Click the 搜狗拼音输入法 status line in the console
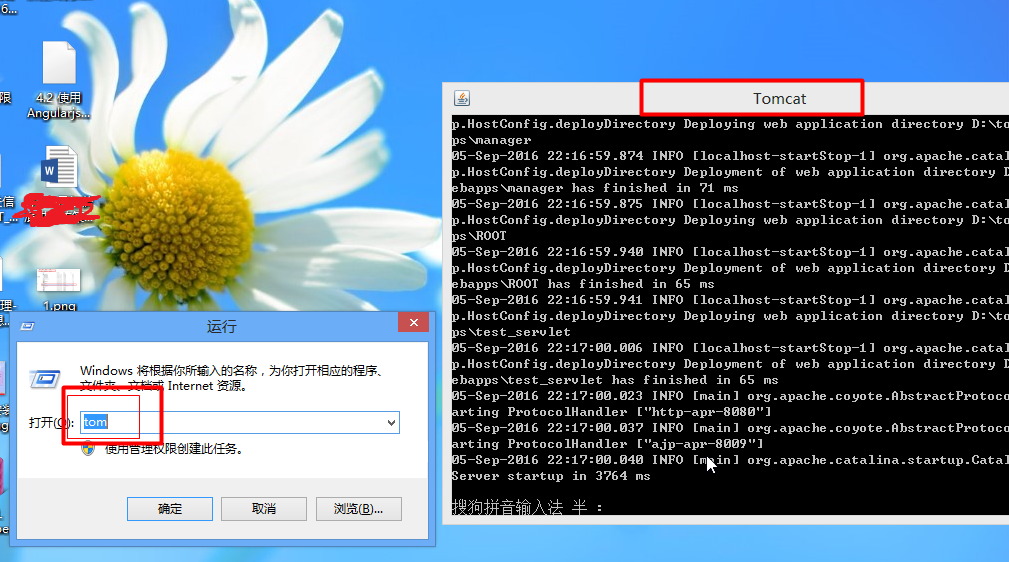Viewport: 1009px width, 562px height. pos(527,507)
